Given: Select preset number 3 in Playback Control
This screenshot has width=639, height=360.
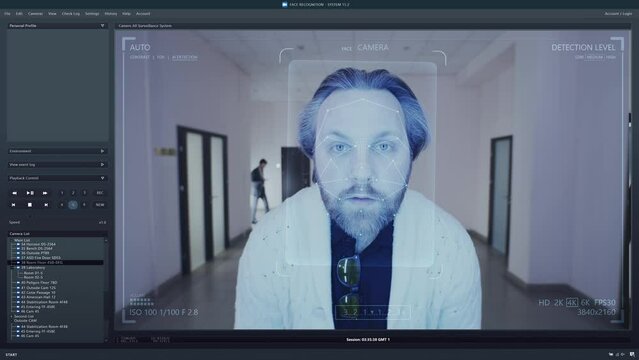Looking at the screenshot, I should pos(84,193).
